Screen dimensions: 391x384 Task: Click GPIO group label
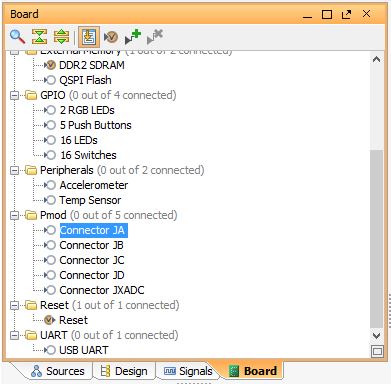coord(53,95)
